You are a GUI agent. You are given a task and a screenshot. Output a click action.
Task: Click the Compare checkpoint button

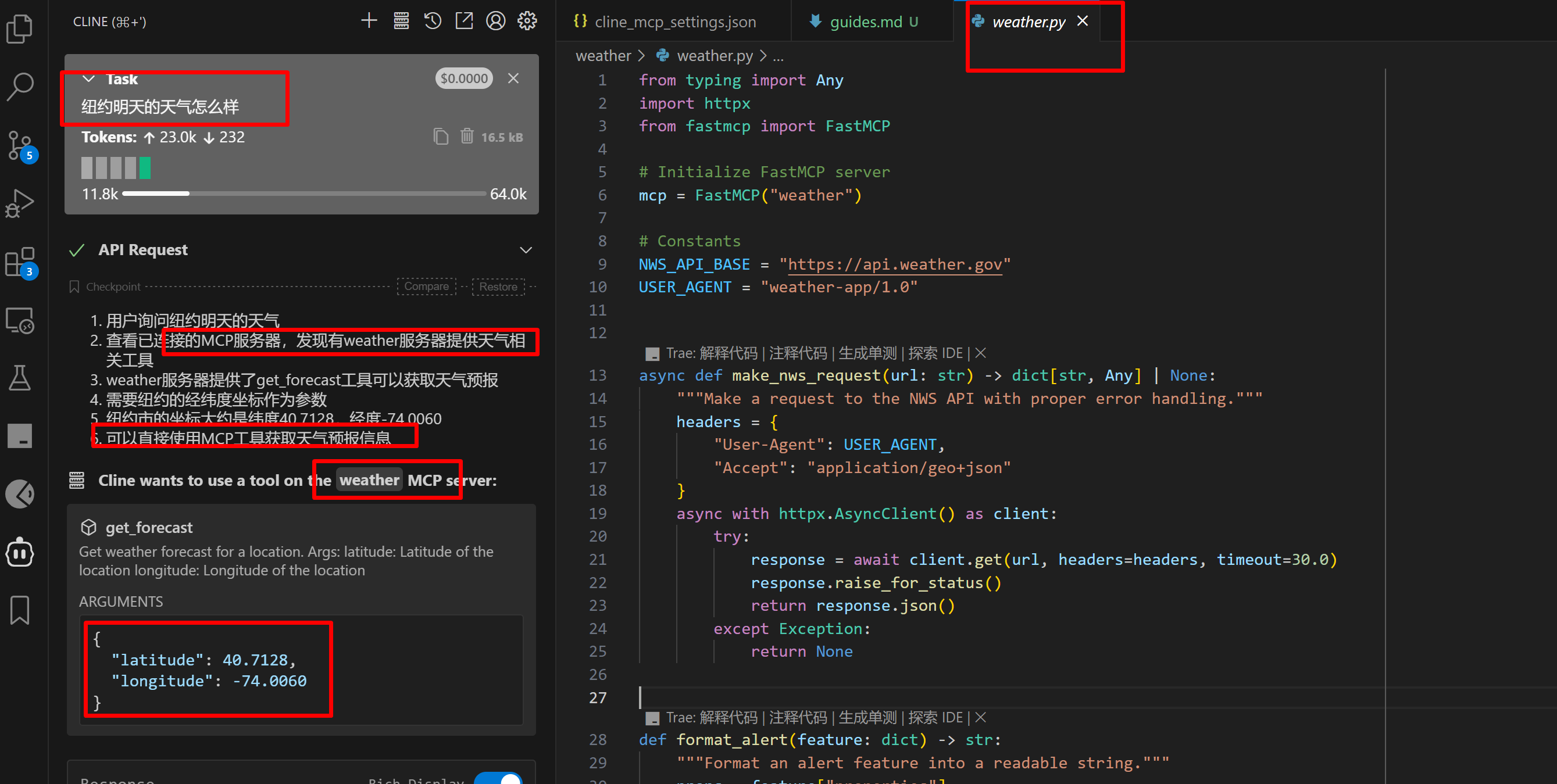426,287
